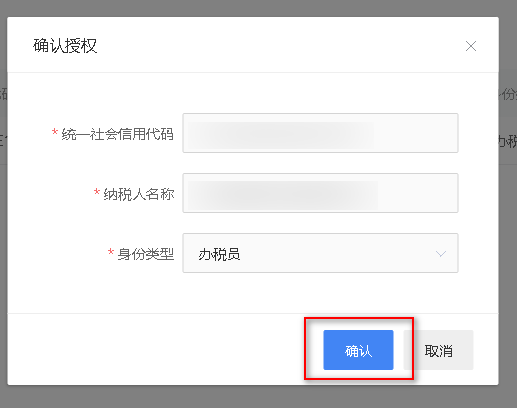This screenshot has height=408, width=517.
Task: Click the chevron arrow in 身份类型 selector
Action: click(441, 254)
